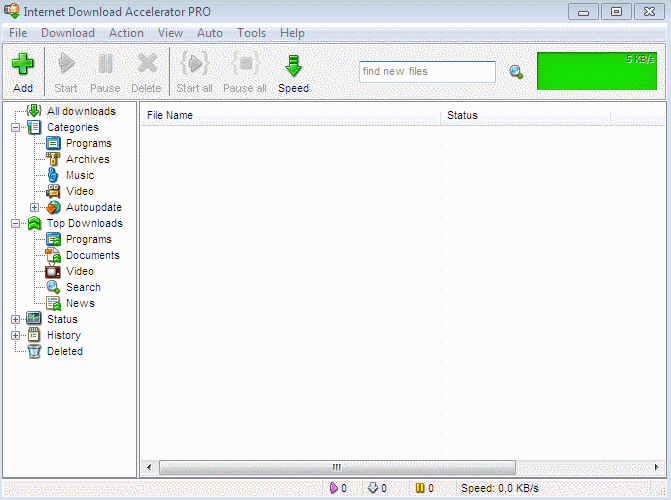The width and height of the screenshot is (671, 500).
Task: Collapse the Categories tree branch
Action: [15, 128]
